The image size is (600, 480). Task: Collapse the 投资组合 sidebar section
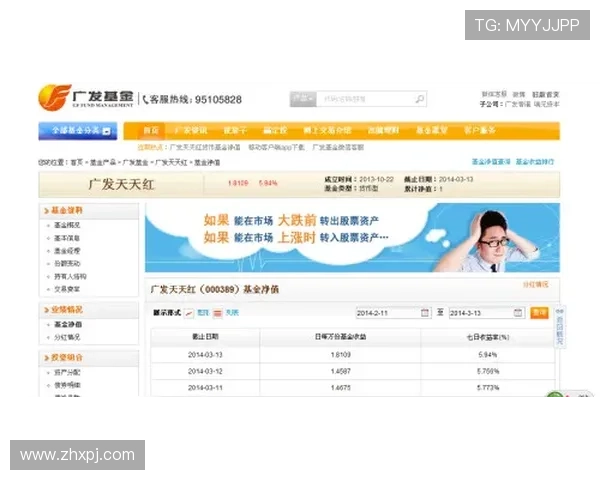89,358
